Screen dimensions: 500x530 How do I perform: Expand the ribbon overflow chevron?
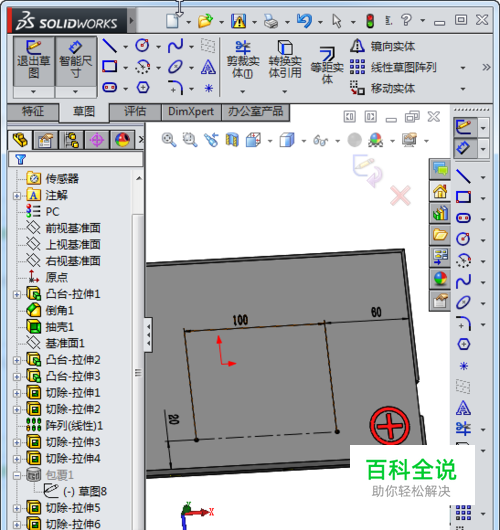pos(486,67)
